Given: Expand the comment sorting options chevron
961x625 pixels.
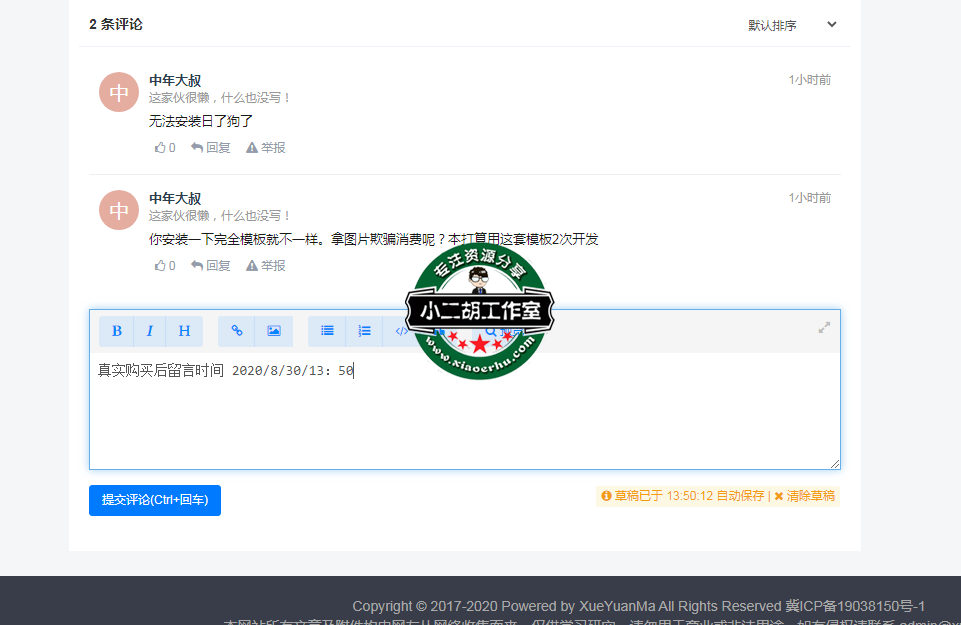Looking at the screenshot, I should (831, 25).
